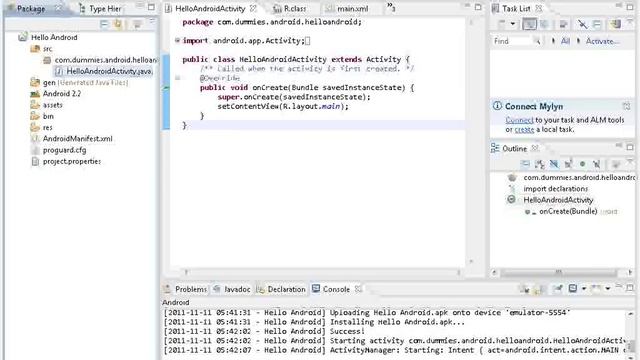Image resolution: width=640 pixels, height=360 pixels.
Task: Collapse all in Package Explorer toolbar
Action: 104,24
